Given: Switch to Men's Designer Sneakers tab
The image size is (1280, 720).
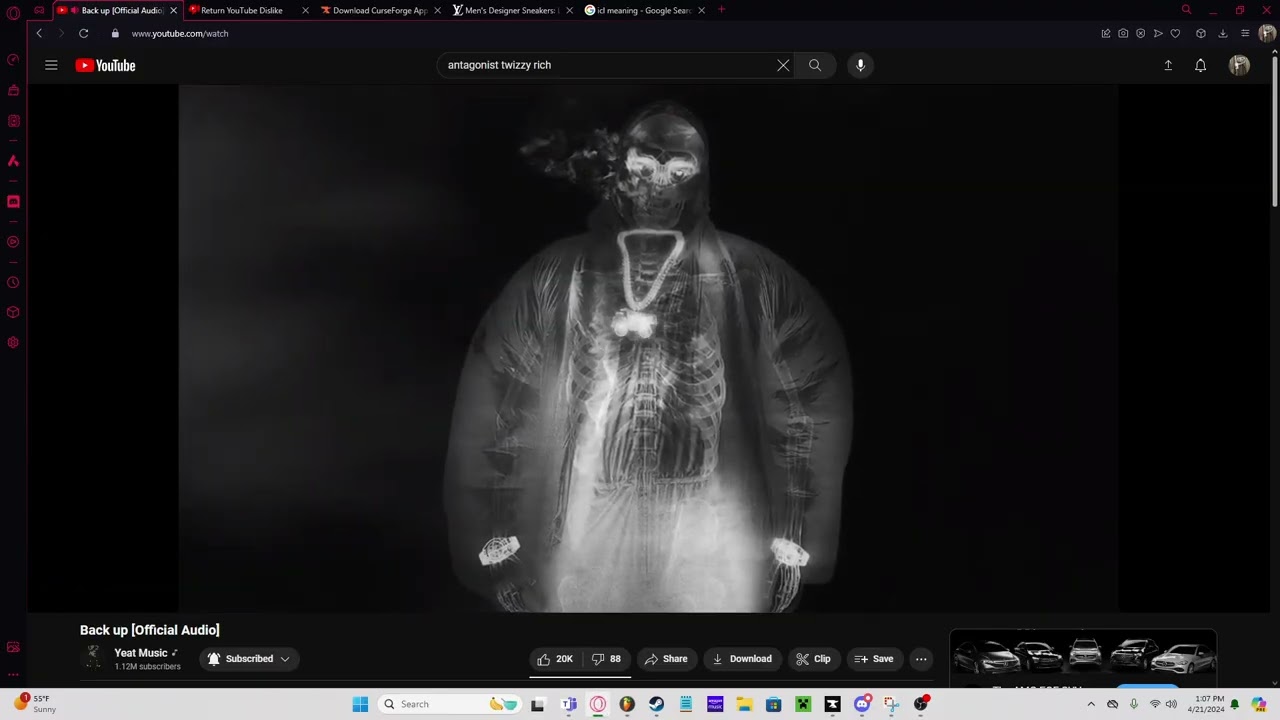Looking at the screenshot, I should [x=512, y=10].
